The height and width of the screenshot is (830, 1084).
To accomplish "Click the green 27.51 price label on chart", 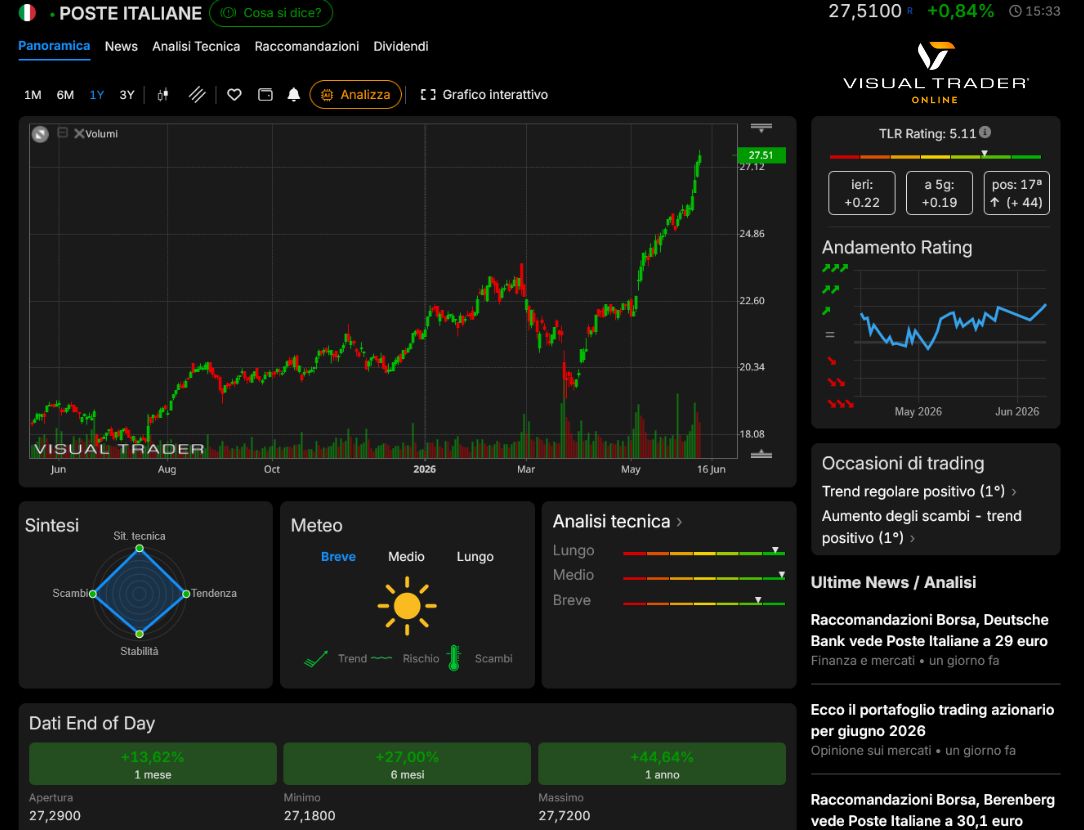I will (761, 155).
